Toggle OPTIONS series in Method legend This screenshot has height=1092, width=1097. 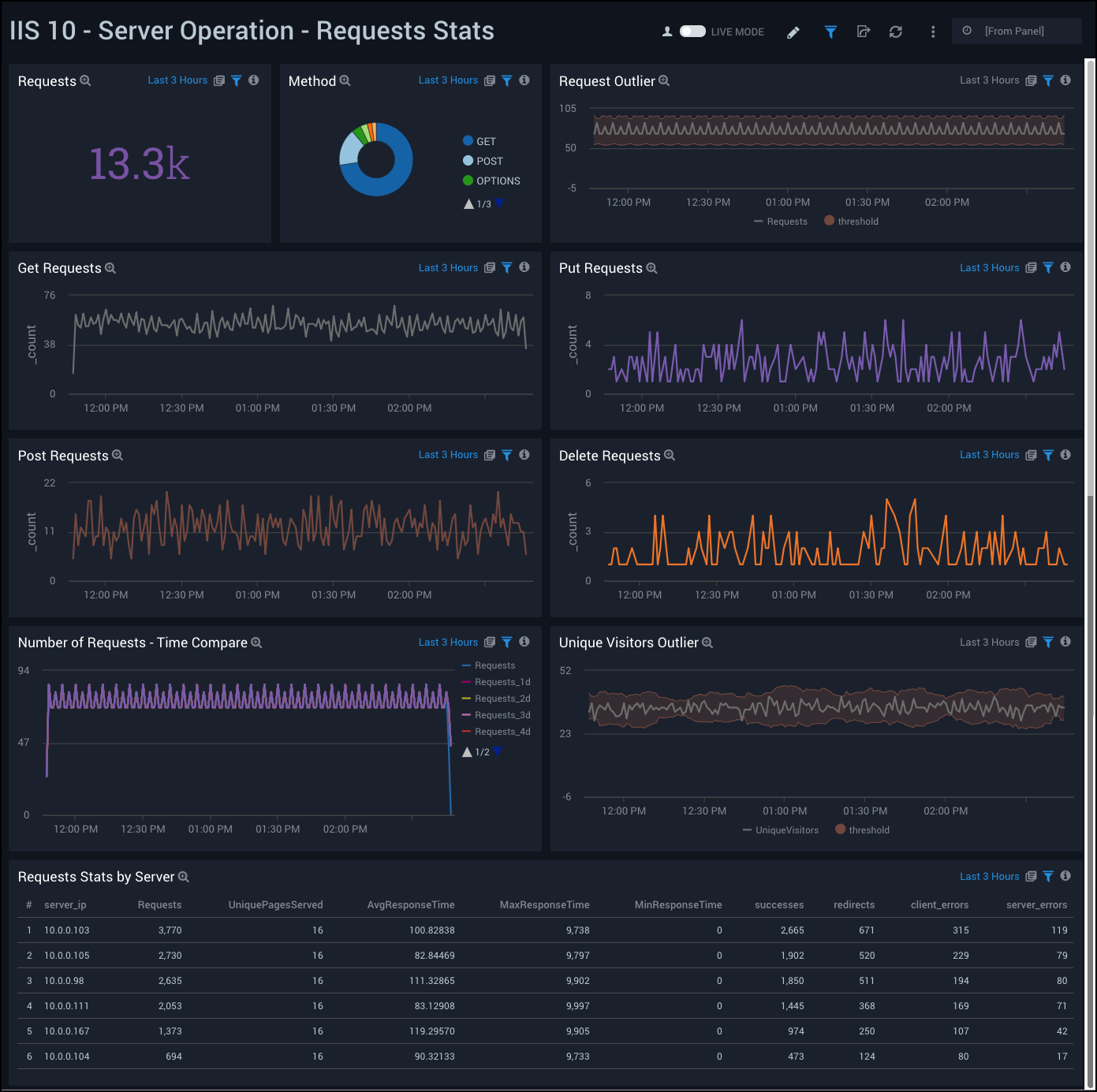pos(491,181)
